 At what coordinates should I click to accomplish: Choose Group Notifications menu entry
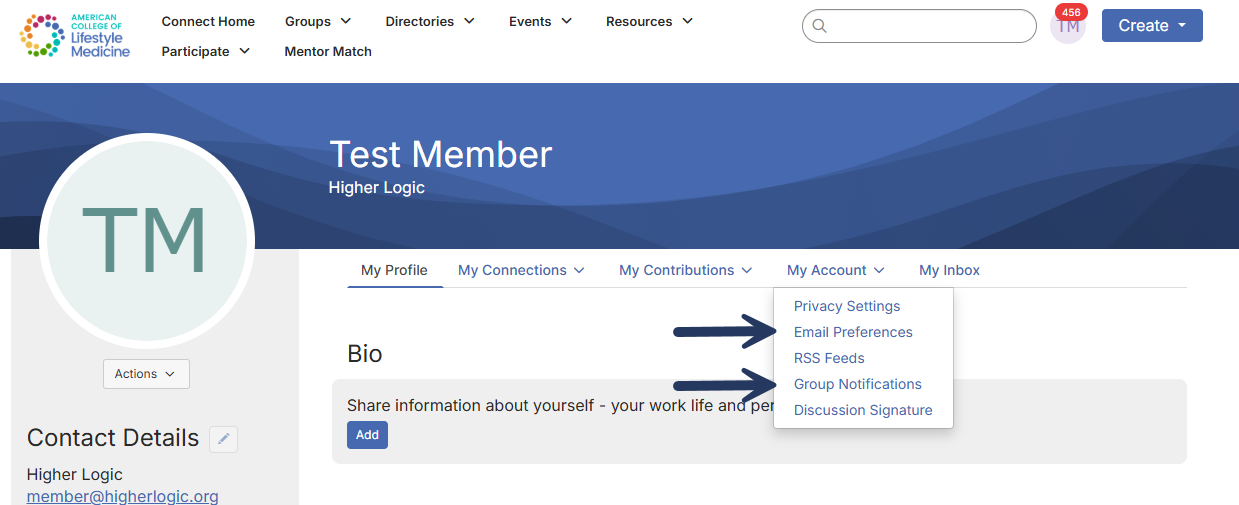(857, 384)
